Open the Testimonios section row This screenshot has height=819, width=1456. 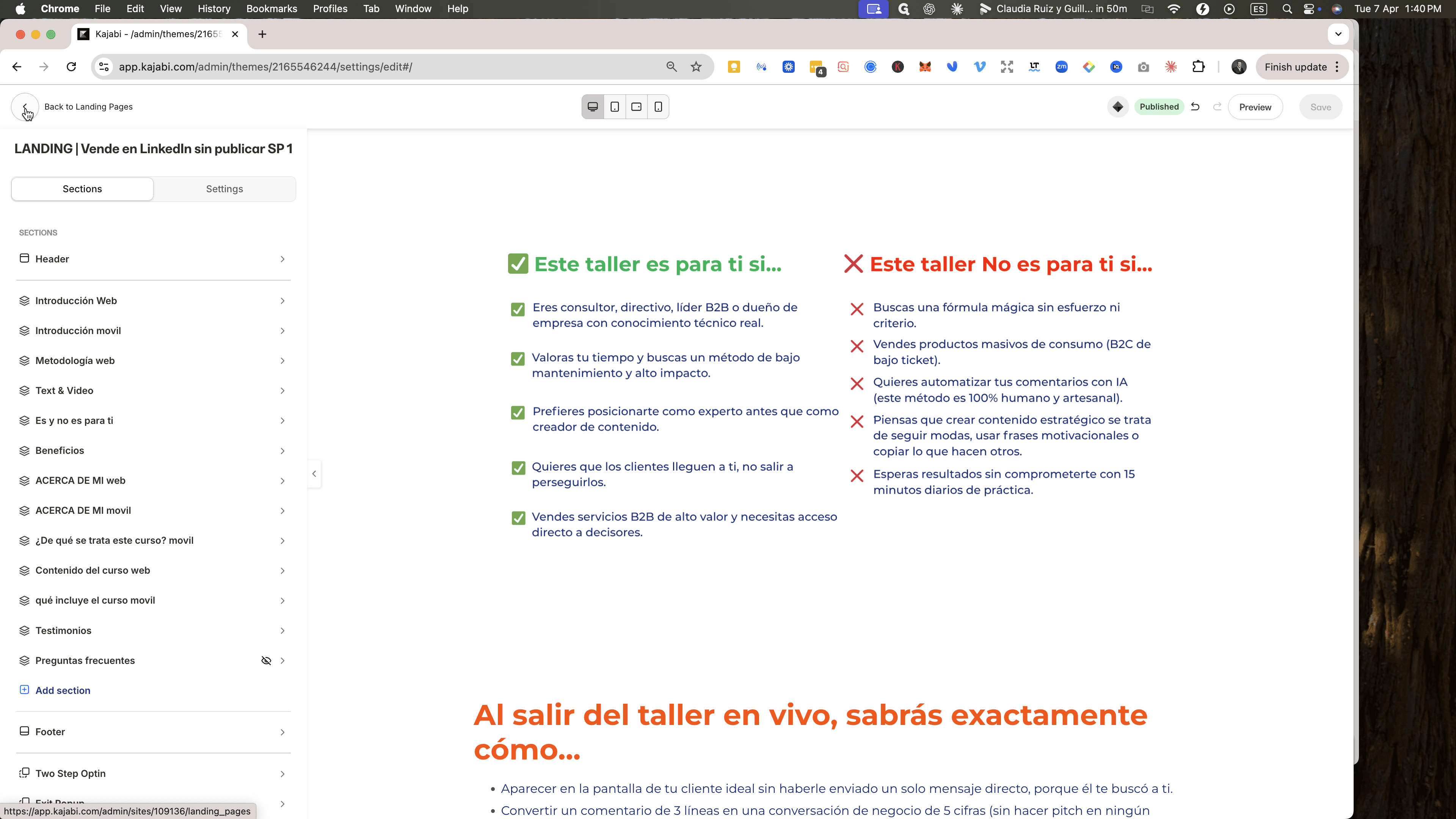point(153,630)
